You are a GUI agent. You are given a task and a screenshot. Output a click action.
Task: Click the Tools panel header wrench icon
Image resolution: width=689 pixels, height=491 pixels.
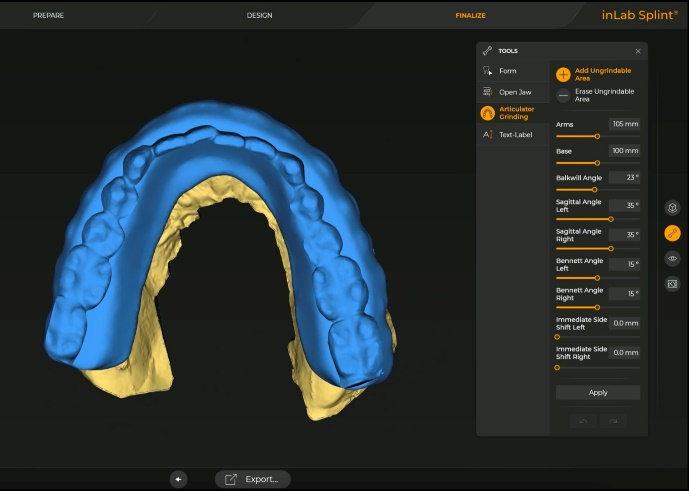click(x=487, y=51)
